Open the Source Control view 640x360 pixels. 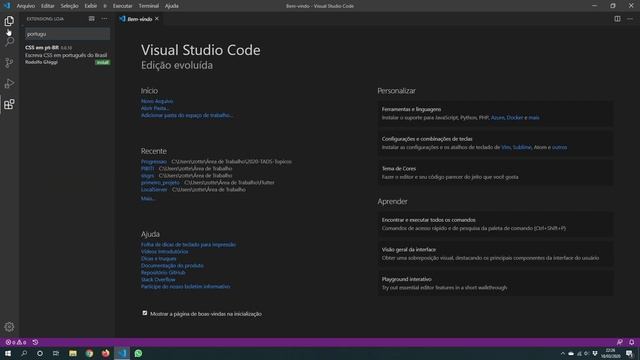(9, 62)
